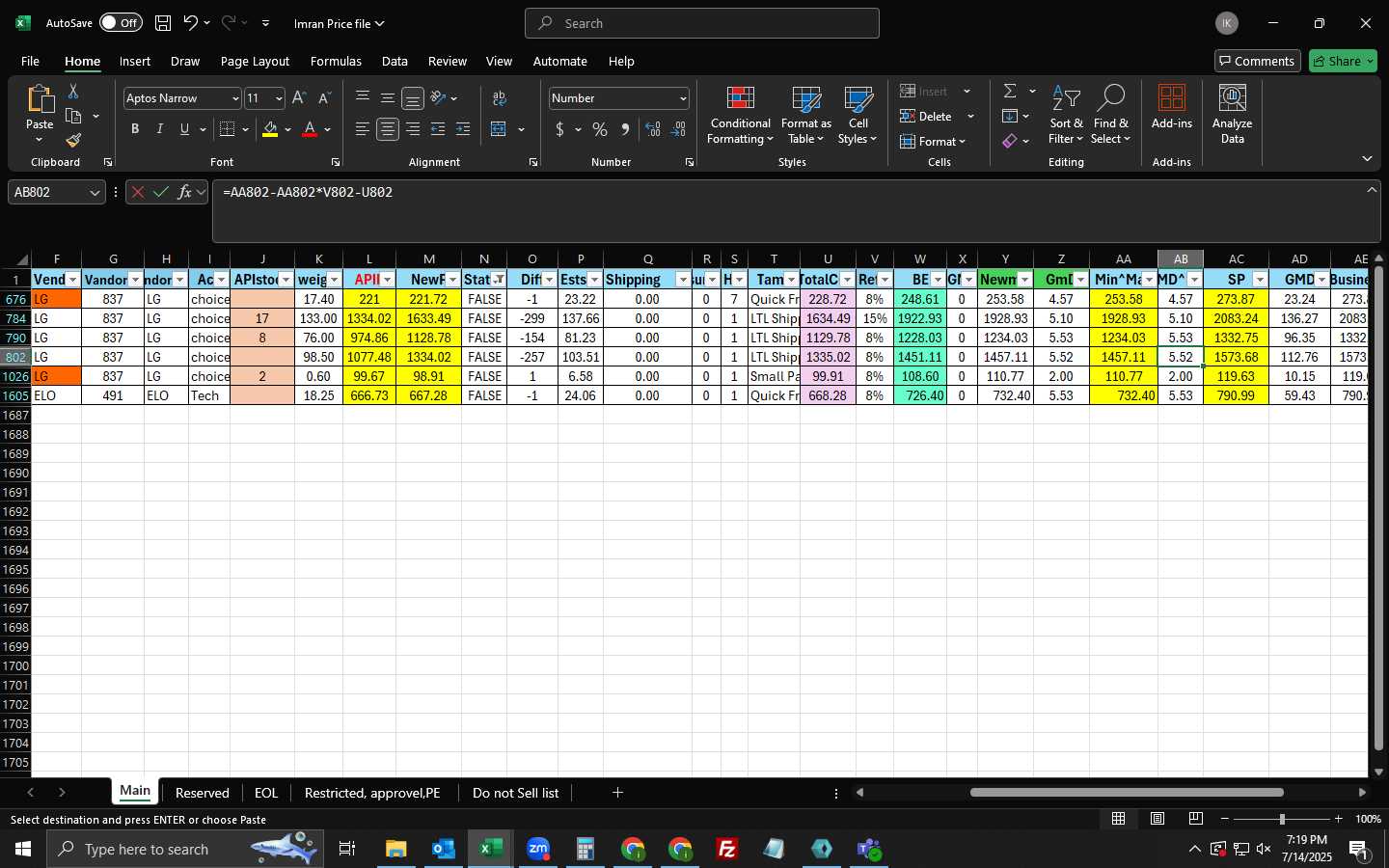Open Sort & Filter options
The height and width of the screenshot is (868, 1389).
pyautogui.click(x=1066, y=116)
